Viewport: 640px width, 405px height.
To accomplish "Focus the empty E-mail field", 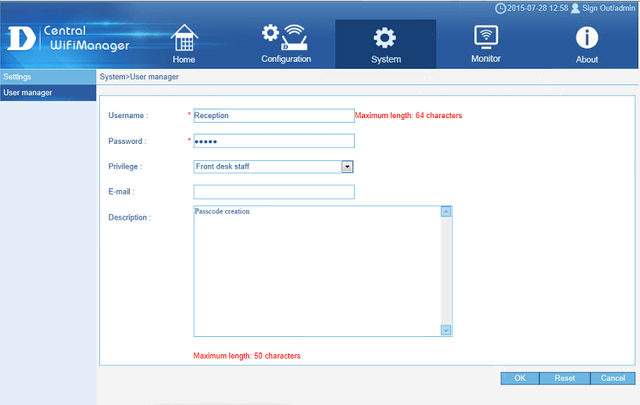I will click(x=273, y=192).
